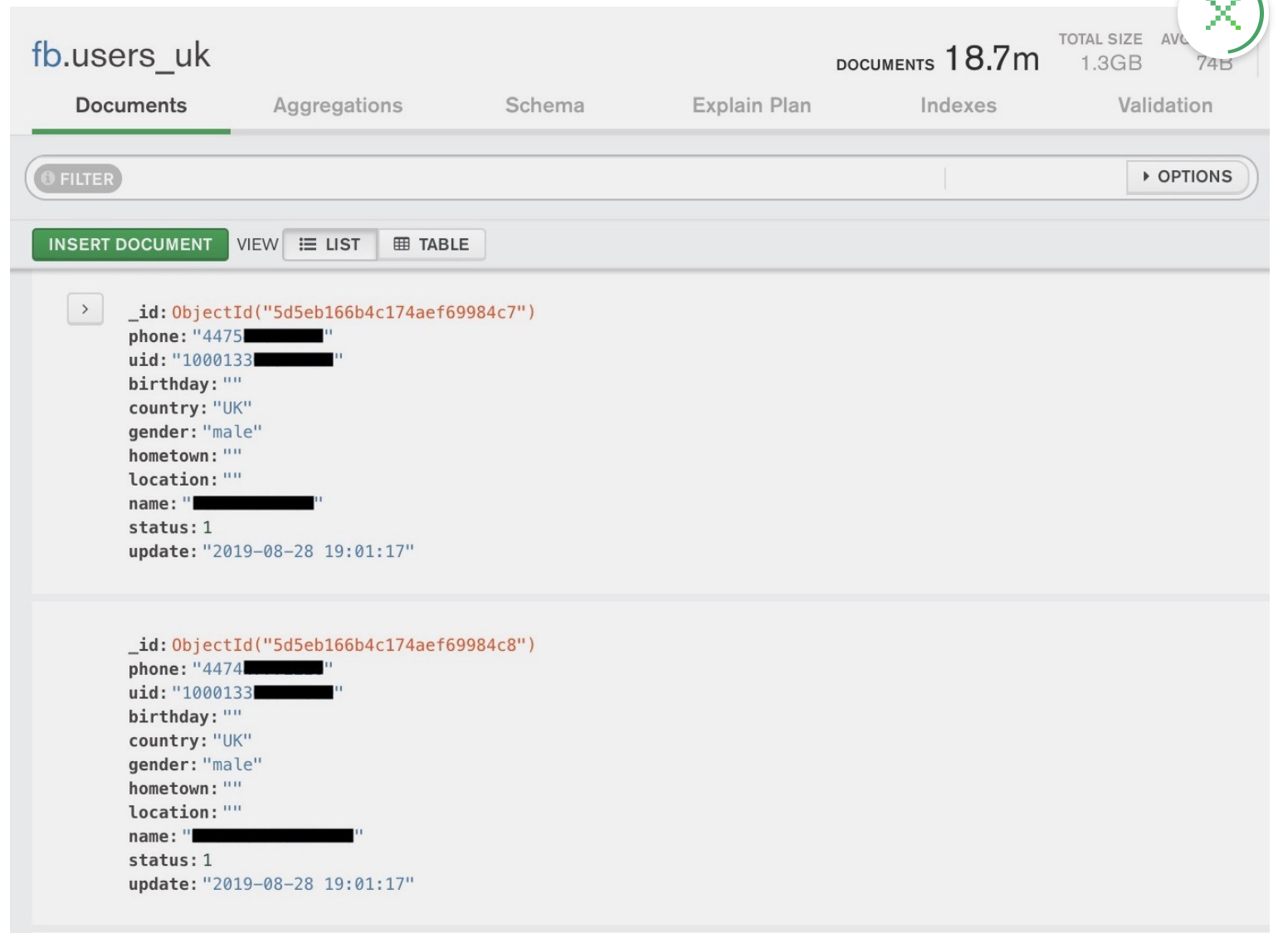Click the phone value starting with 4474
This screenshot has width=1288, height=938.
pos(262,669)
